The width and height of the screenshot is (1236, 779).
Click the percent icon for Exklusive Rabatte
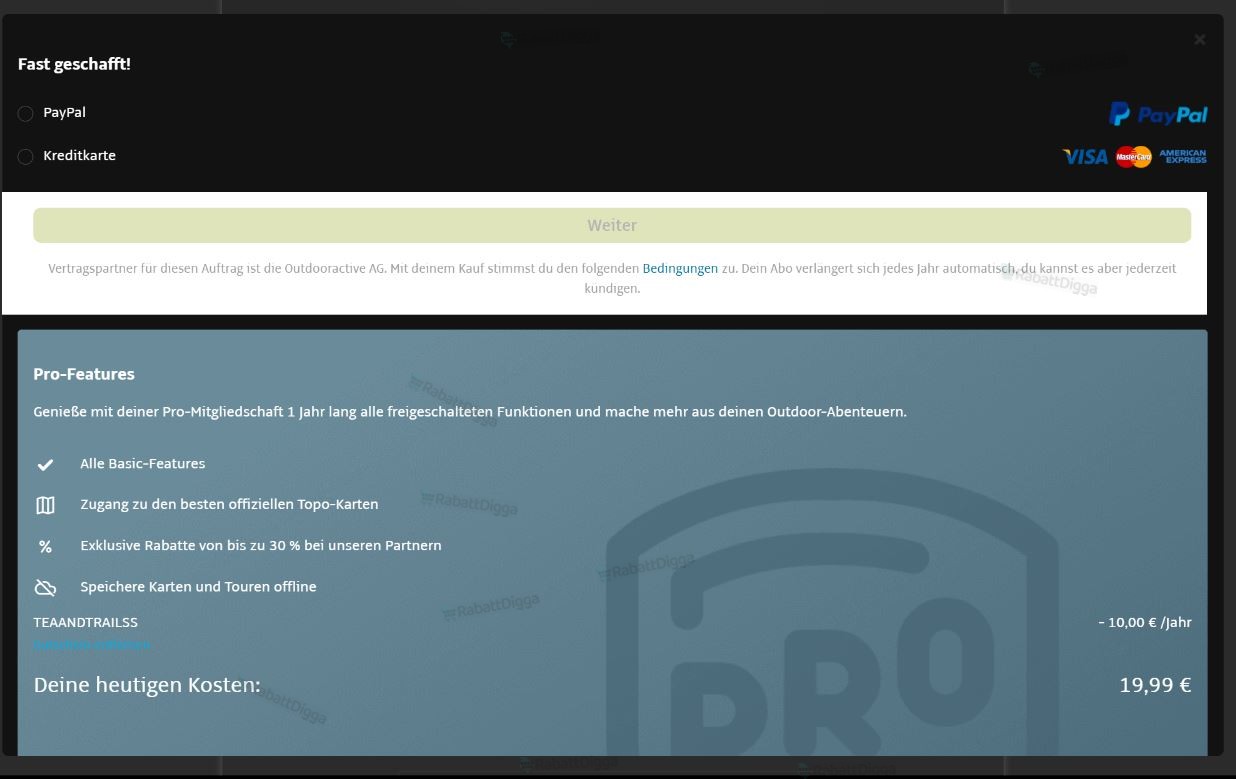45,546
